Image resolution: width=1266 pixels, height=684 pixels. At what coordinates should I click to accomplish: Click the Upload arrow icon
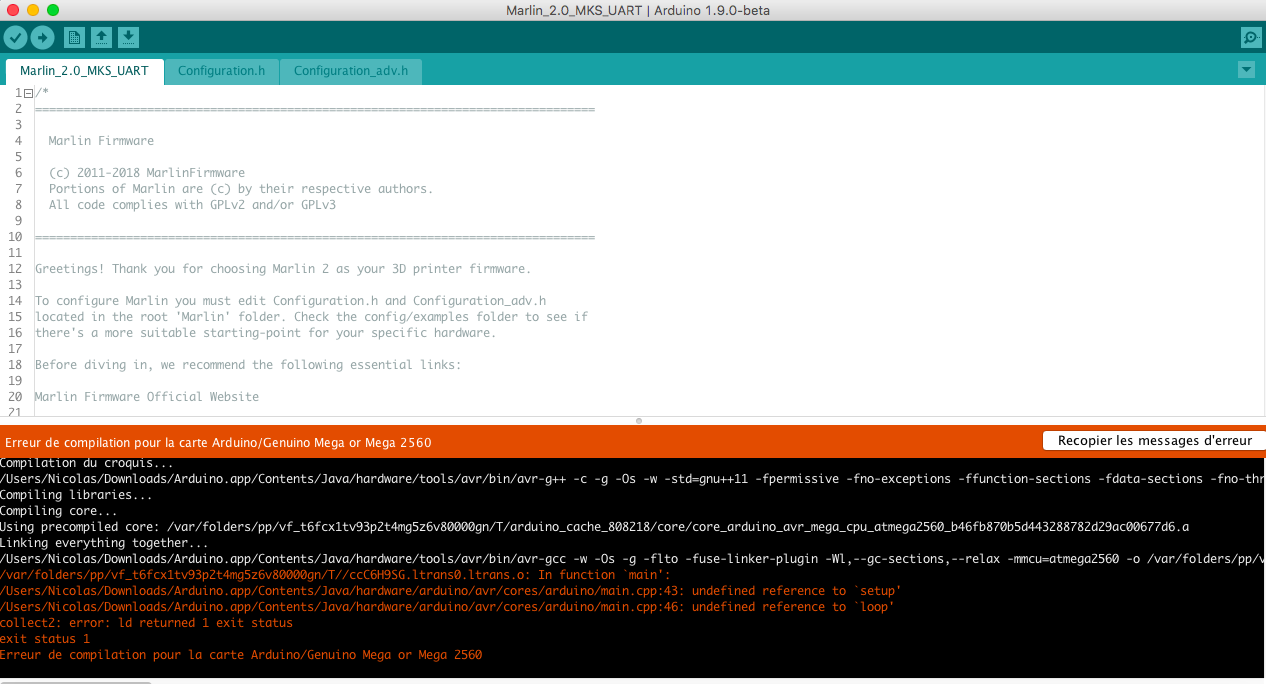(42, 38)
